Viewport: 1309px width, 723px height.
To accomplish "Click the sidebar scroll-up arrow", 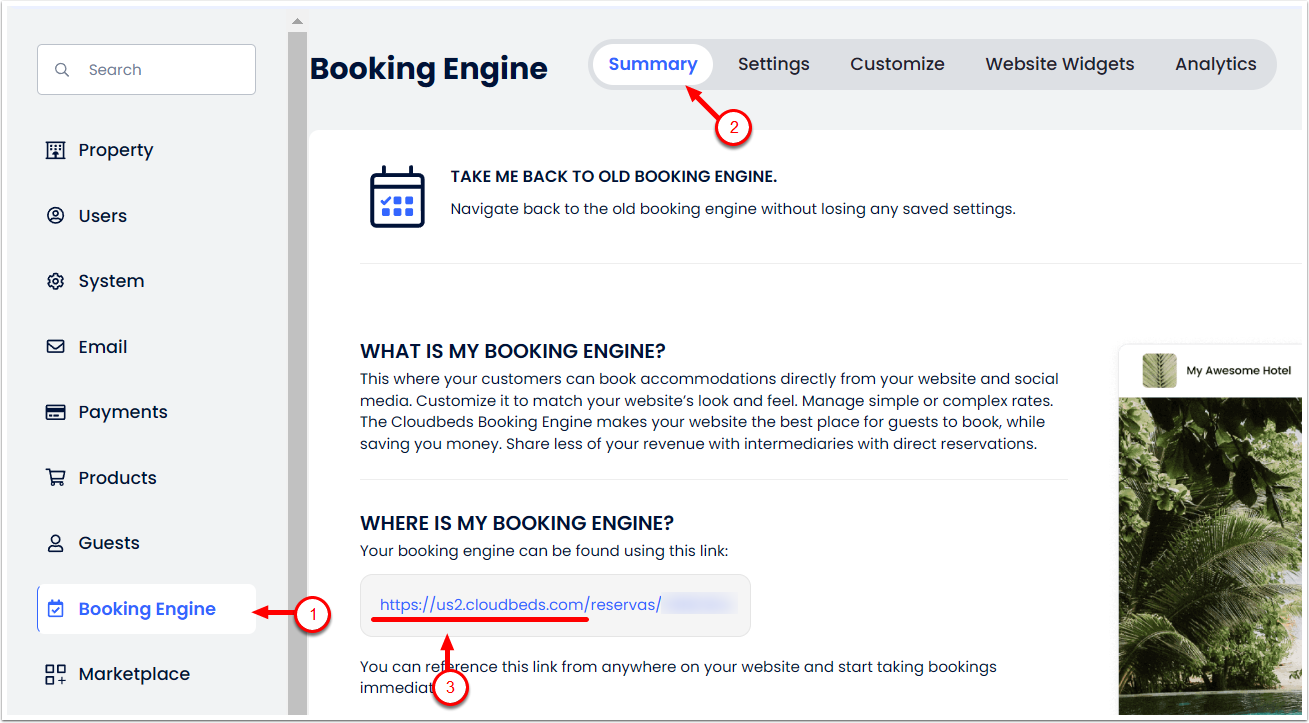I will tap(297, 21).
